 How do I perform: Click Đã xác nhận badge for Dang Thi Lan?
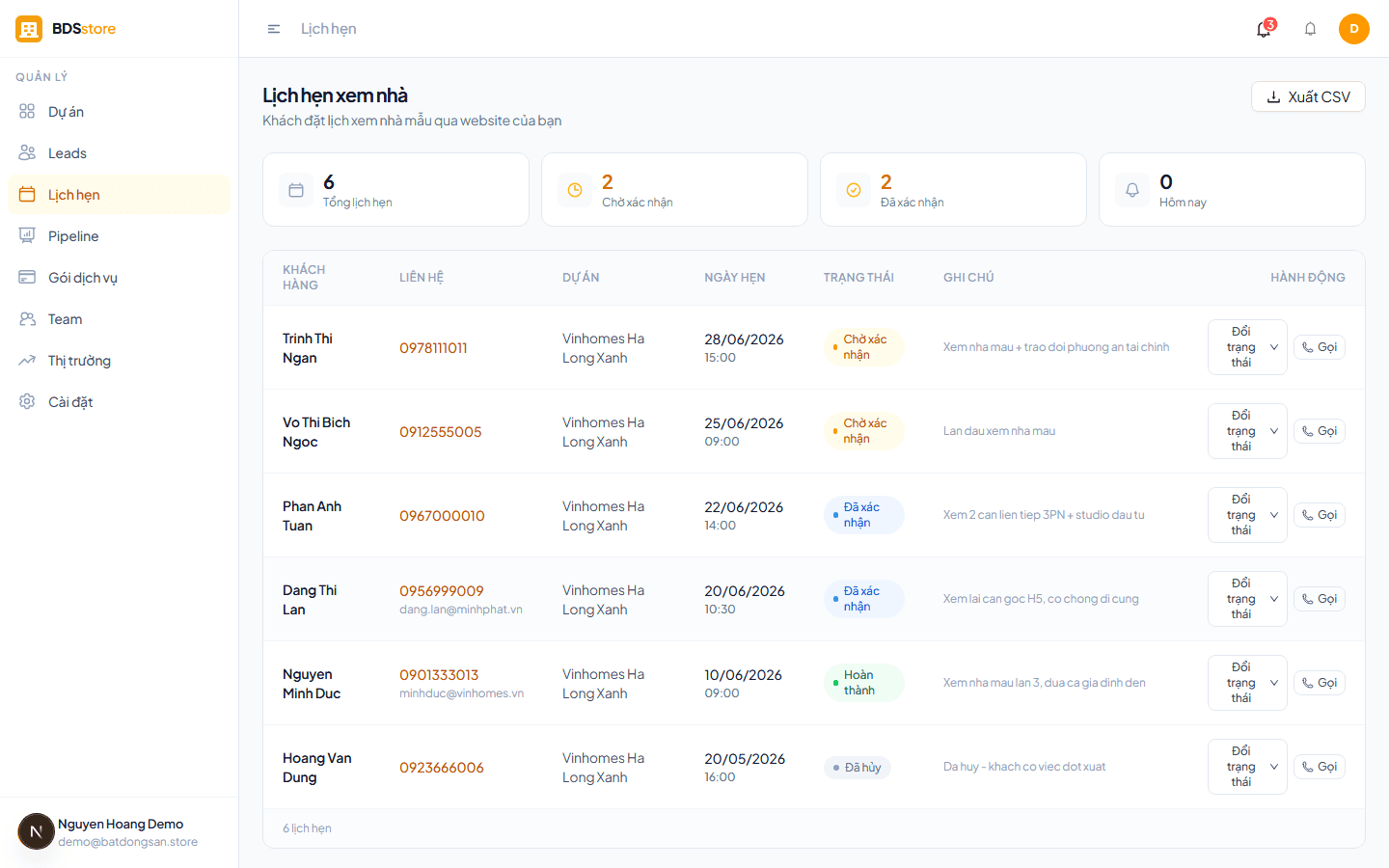pos(864,599)
